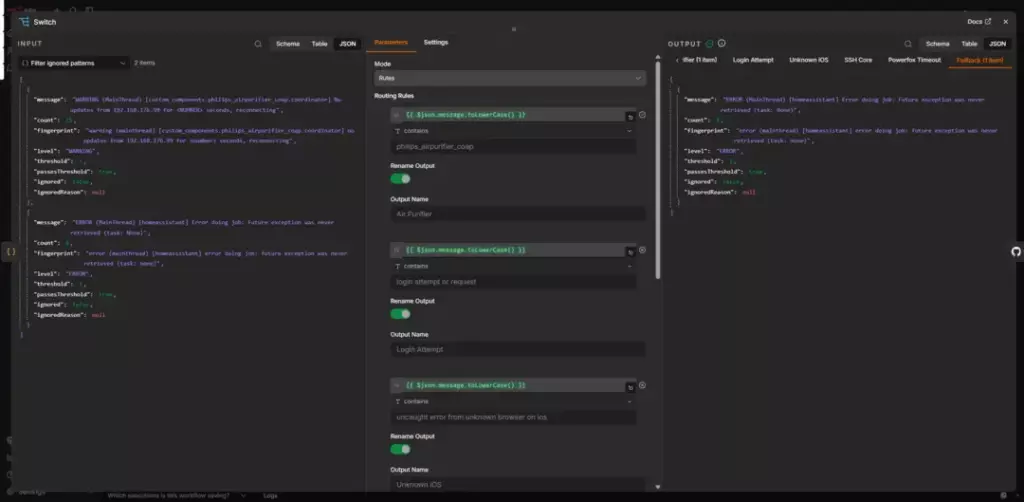Switch output view to Schema
This screenshot has height=502, width=1024.
[937, 44]
